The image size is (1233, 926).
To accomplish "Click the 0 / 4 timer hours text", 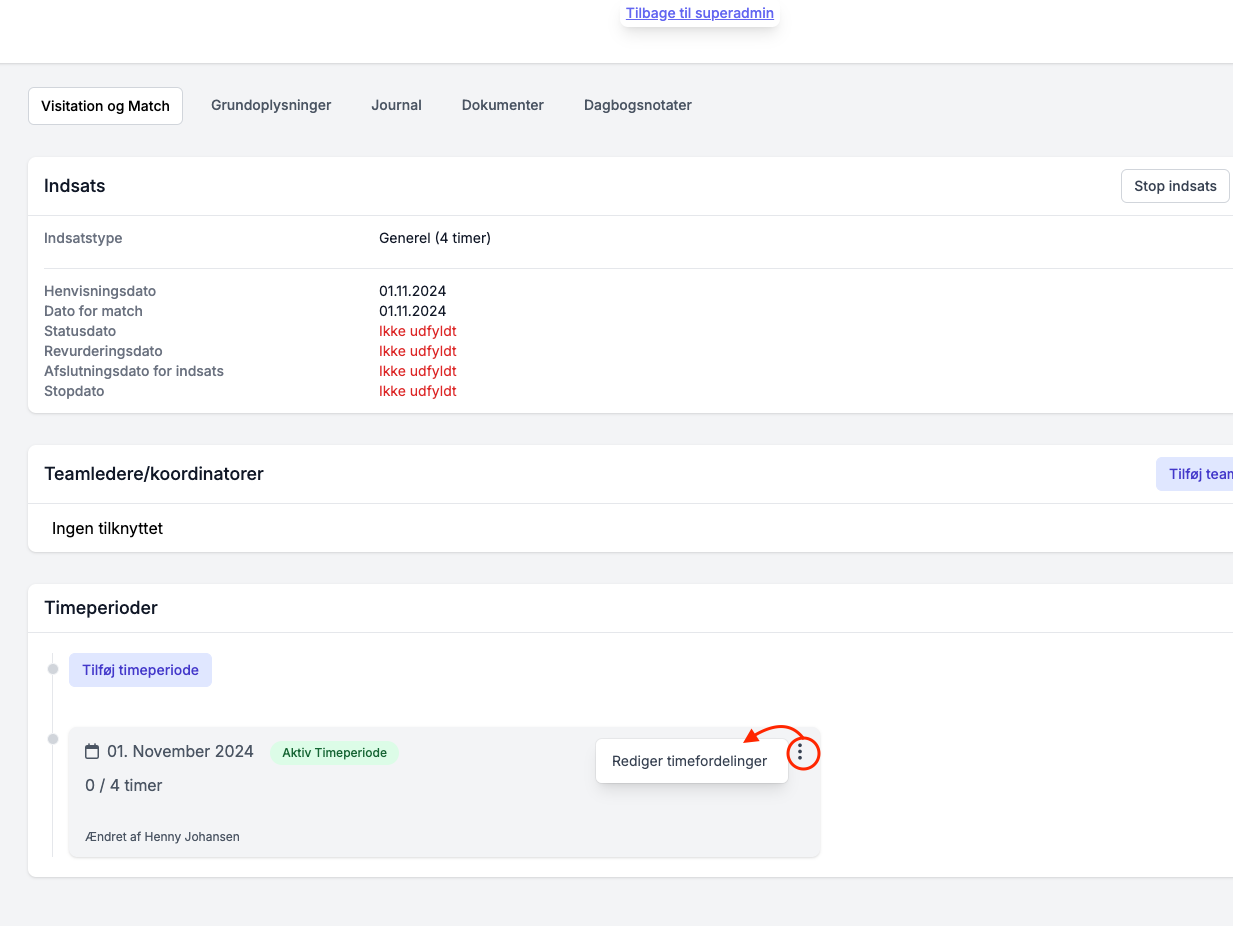I will [x=124, y=785].
